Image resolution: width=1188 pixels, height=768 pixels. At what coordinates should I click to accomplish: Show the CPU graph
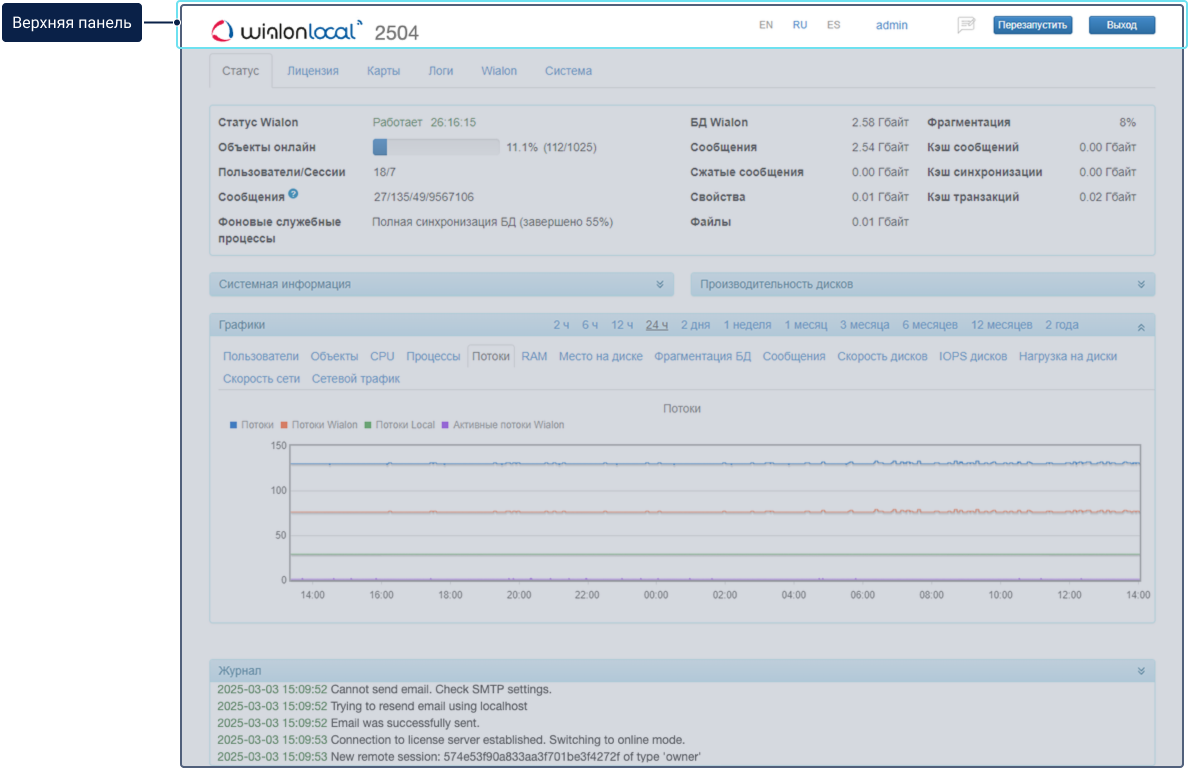point(382,356)
